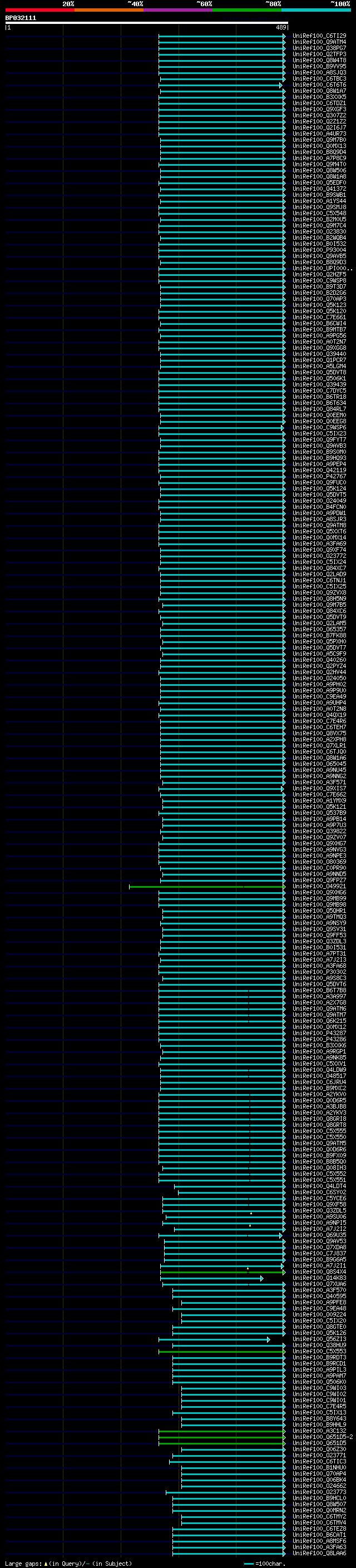356x1568 pixels.
Task: Click label UniRef100_A7P8C9
Action: 319,159
